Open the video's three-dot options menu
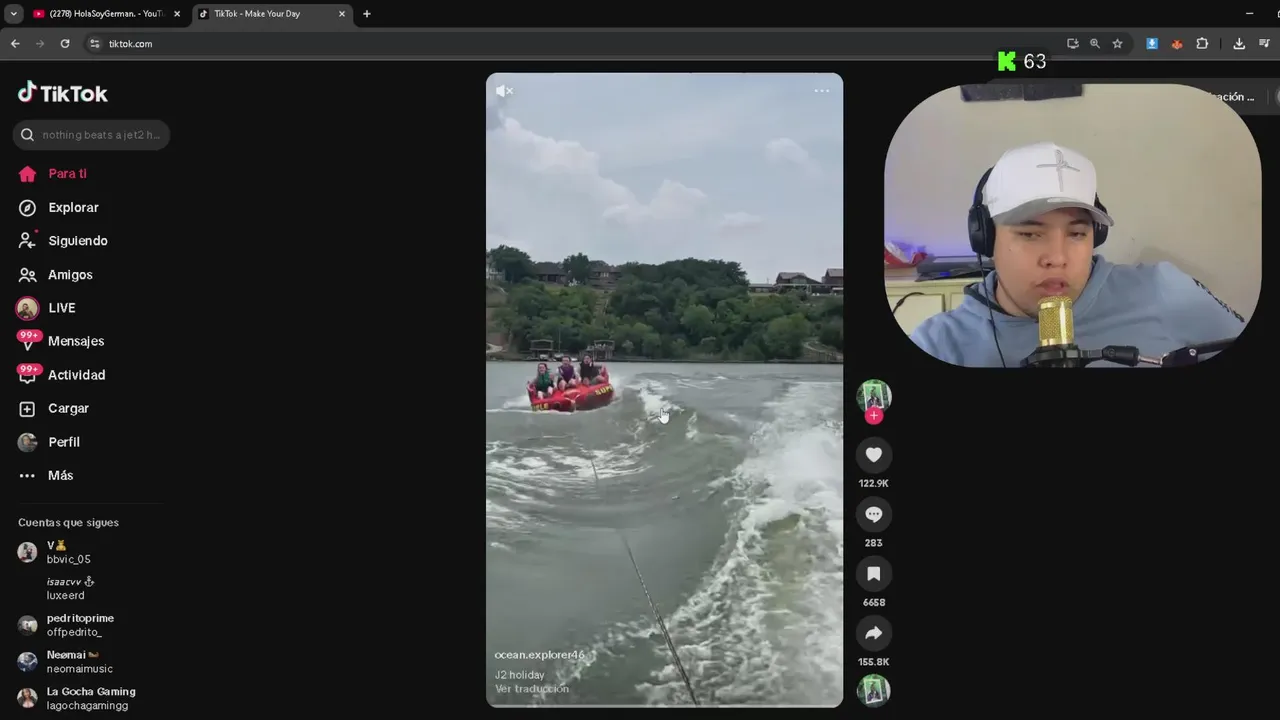The image size is (1280, 720). (822, 91)
